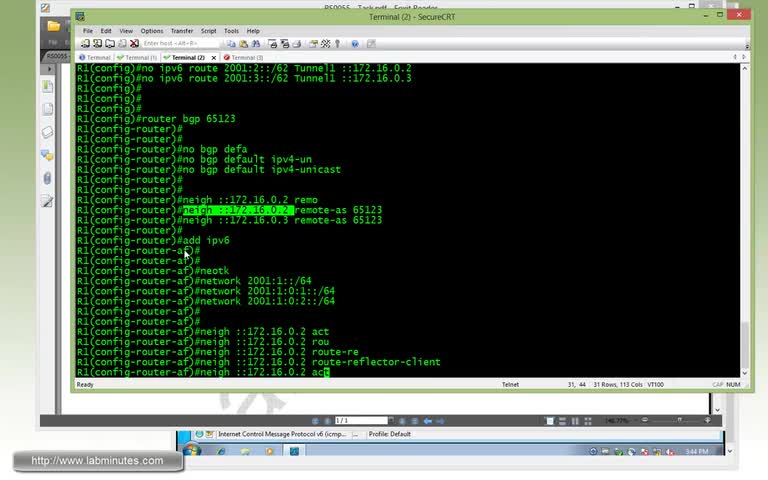Screen dimensions: 768x480
Task: Click the Foxit zoom slider handle
Action: [x=679, y=420]
